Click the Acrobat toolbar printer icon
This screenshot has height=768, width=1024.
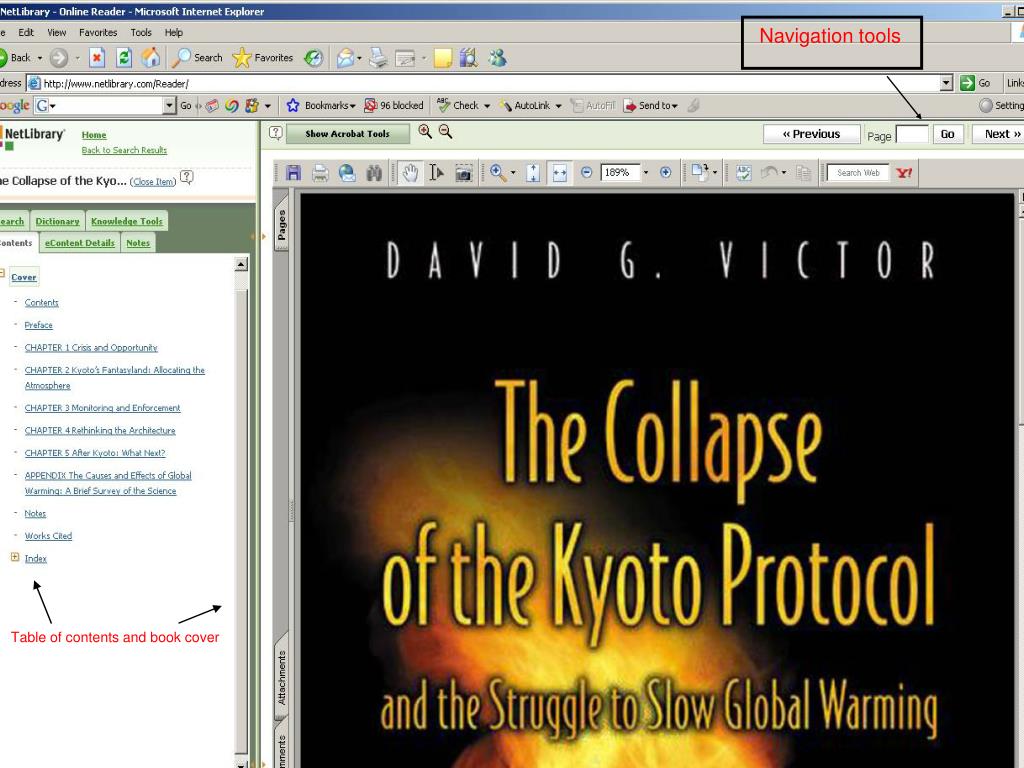[x=320, y=172]
